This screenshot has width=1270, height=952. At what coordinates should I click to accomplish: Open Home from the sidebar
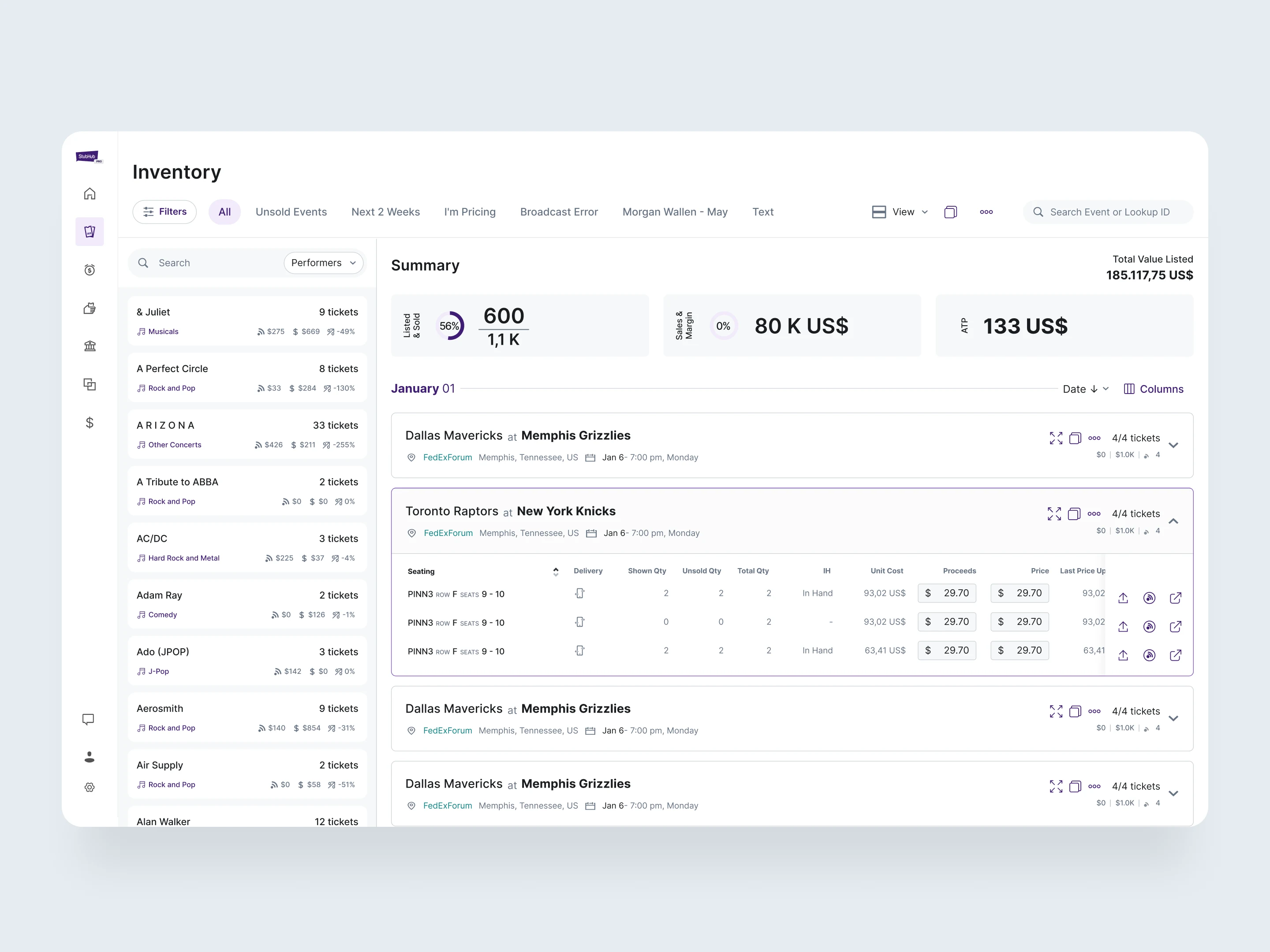coord(90,194)
